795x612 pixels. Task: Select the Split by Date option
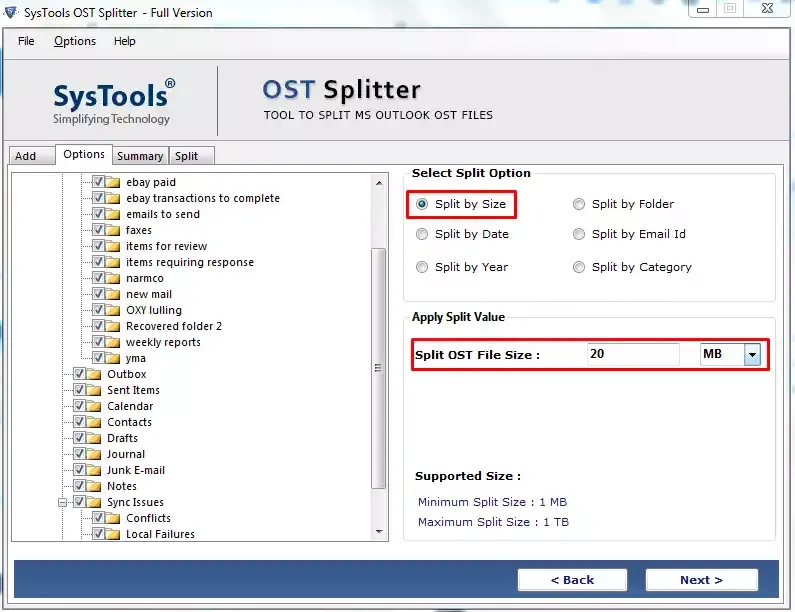[422, 234]
